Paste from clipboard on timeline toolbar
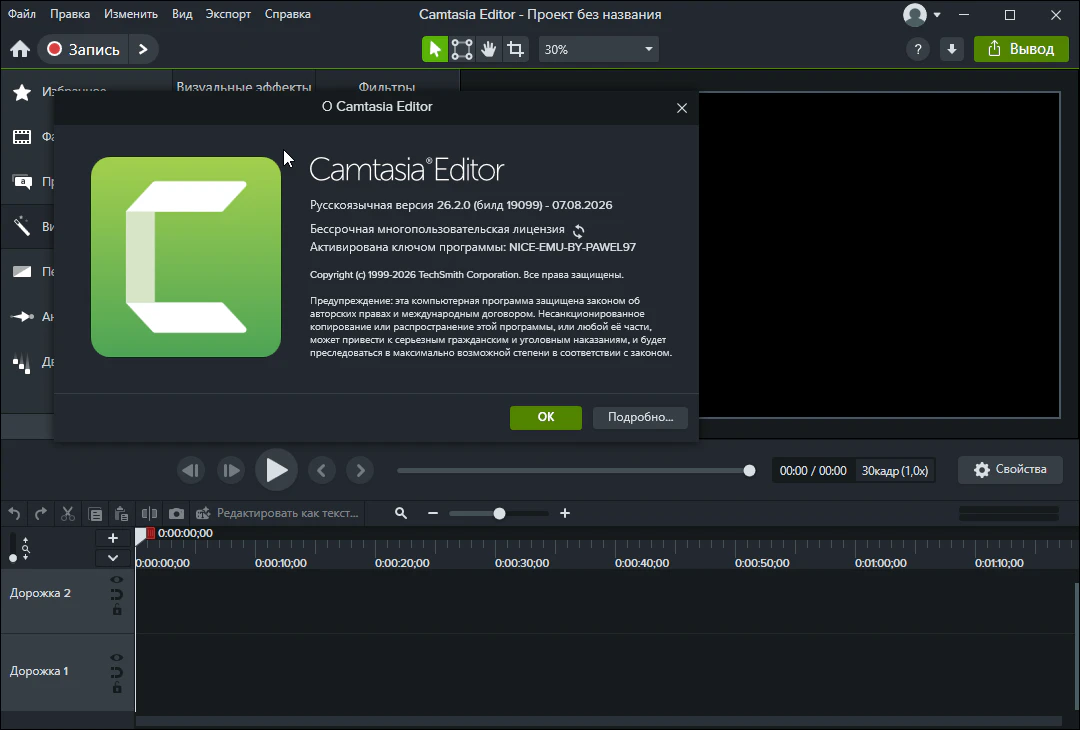The height and width of the screenshot is (730, 1080). tap(121, 513)
